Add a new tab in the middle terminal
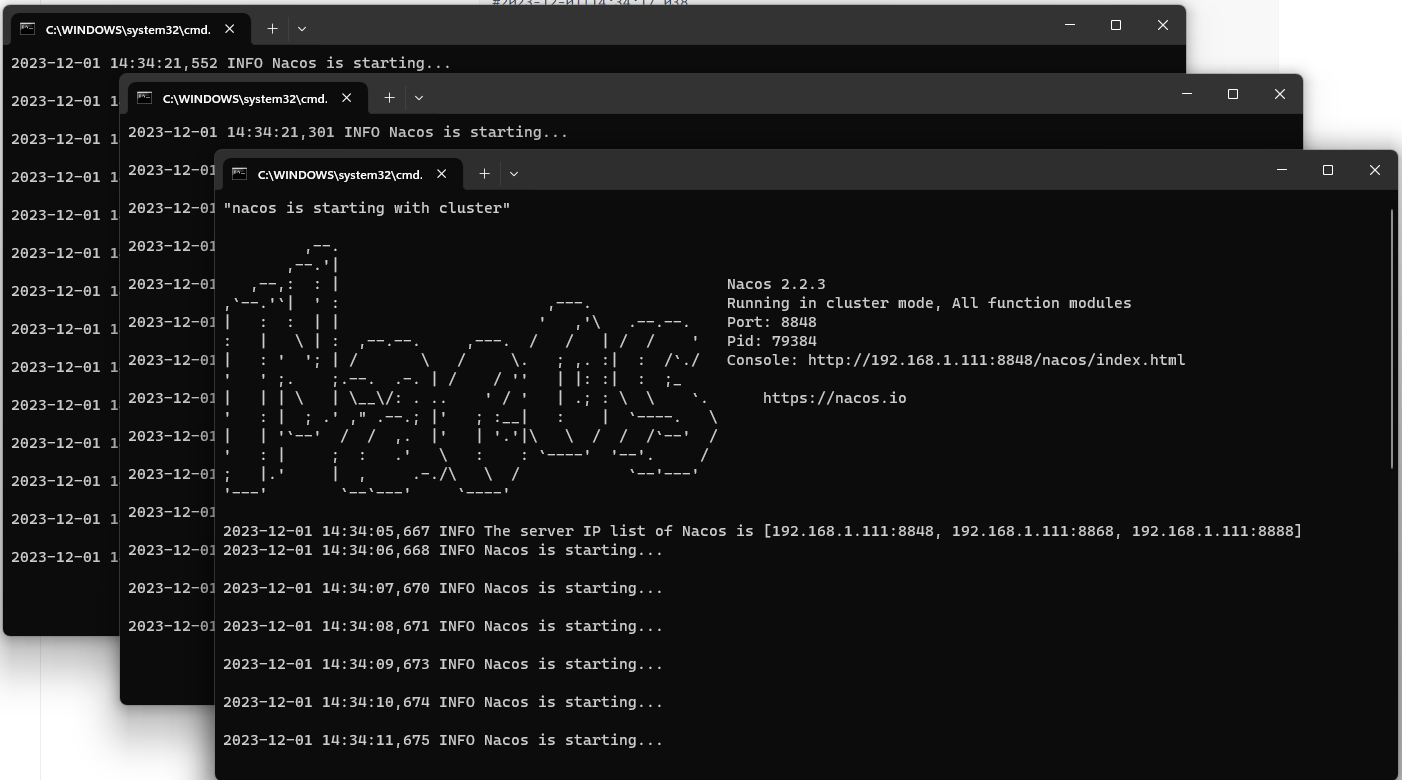1402x780 pixels. 389,98
